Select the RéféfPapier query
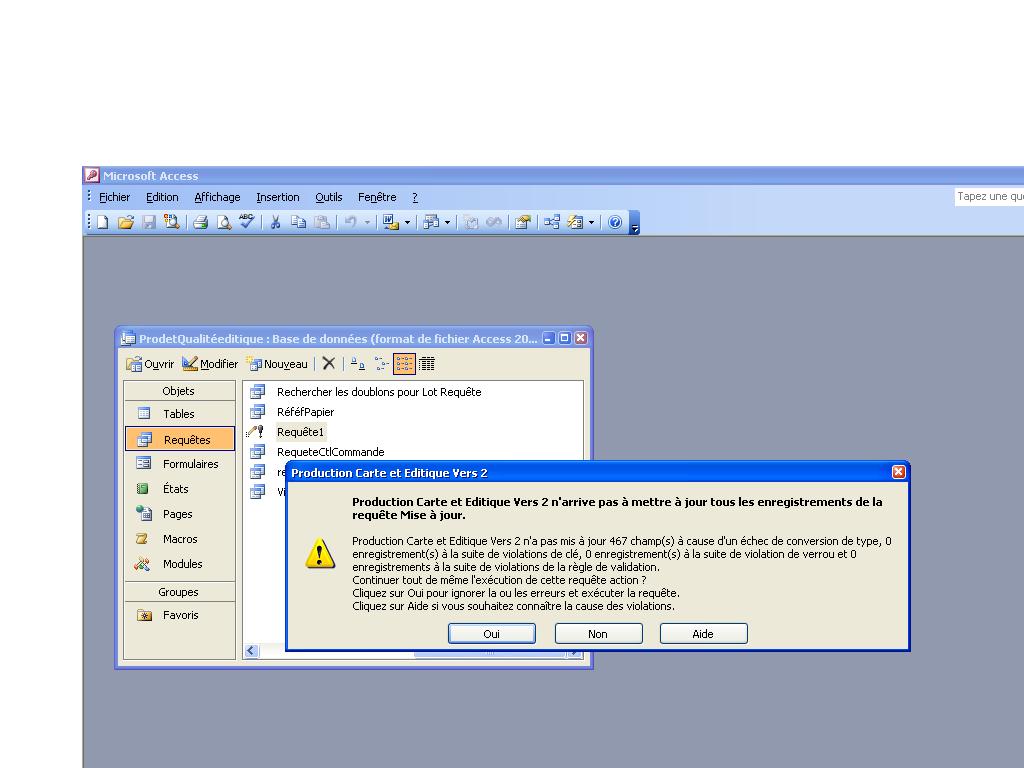 pyautogui.click(x=305, y=412)
